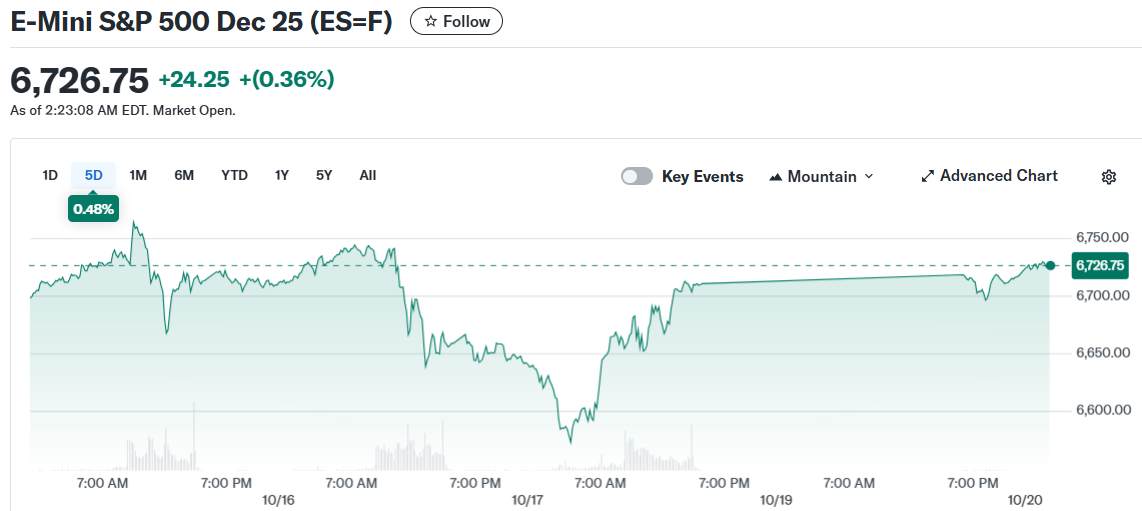Show the YTD chart range
Image resolution: width=1142 pixels, height=511 pixels.
pyautogui.click(x=234, y=175)
